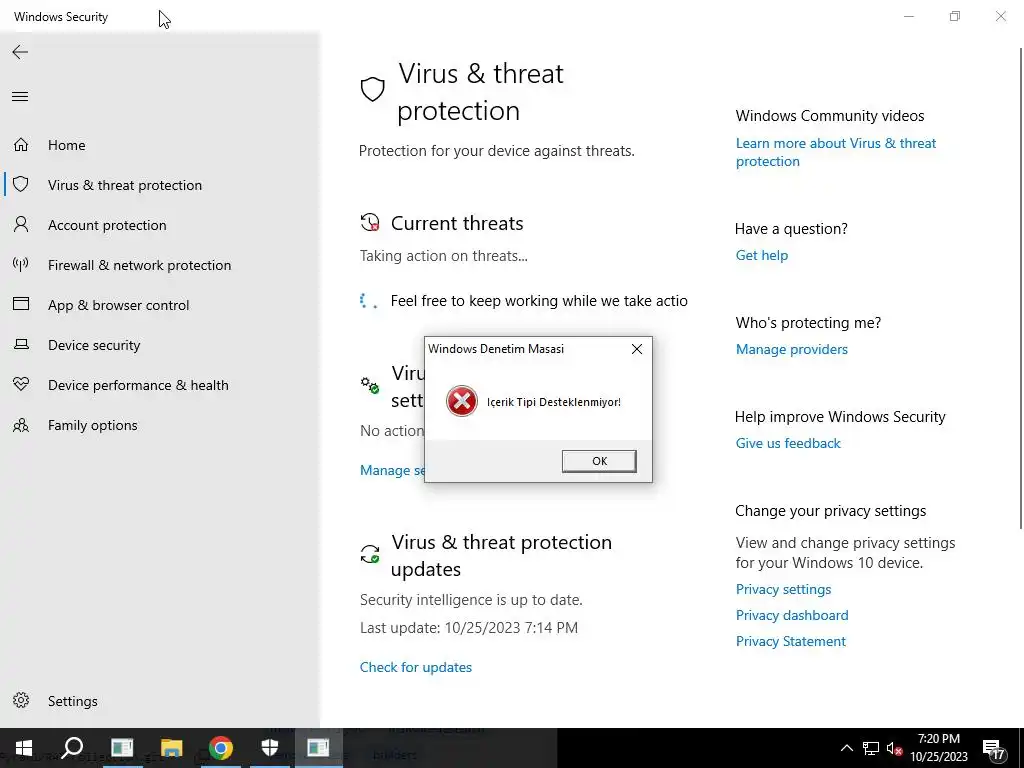
Task: Open Learn more about Virus & threat protection
Action: 836,152
